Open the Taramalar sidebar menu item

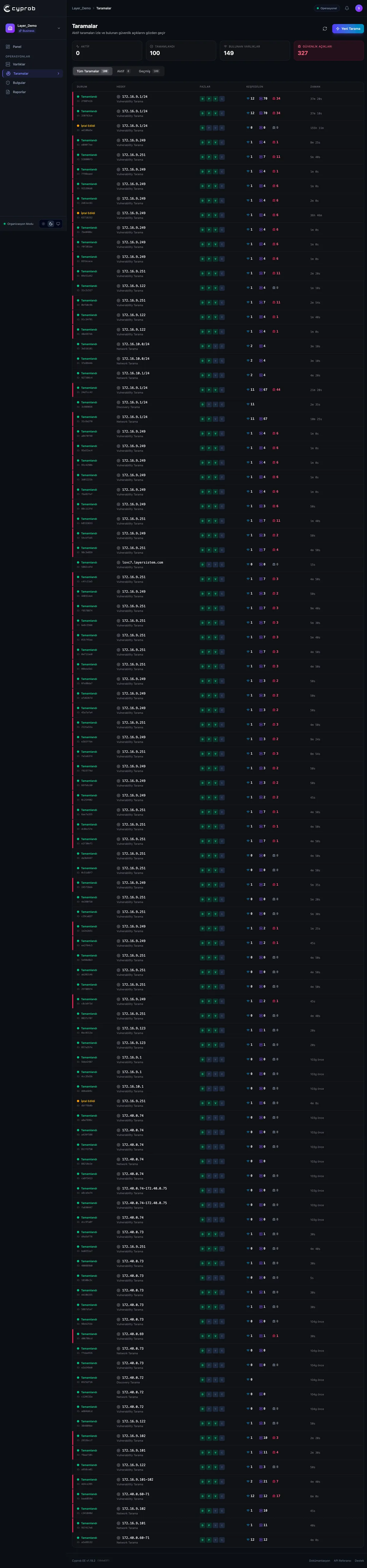[33, 74]
